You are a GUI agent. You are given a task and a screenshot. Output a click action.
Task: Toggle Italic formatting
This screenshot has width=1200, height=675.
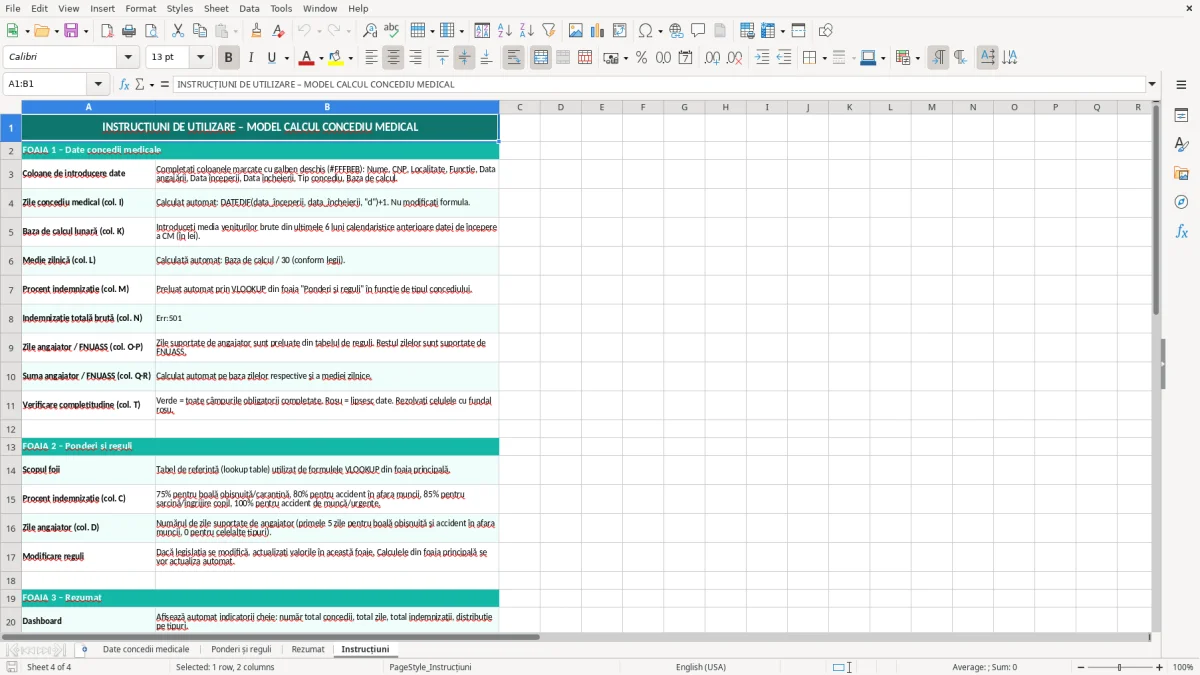point(250,58)
